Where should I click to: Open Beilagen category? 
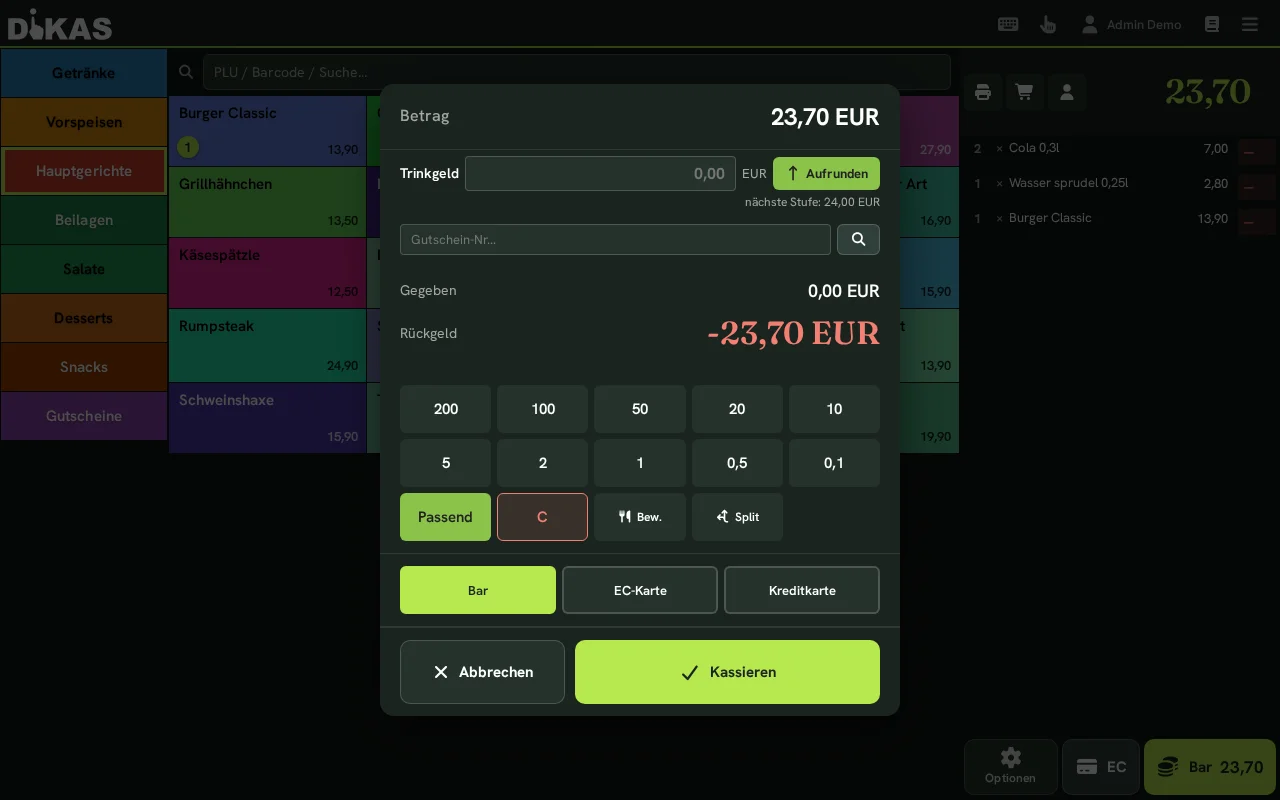point(84,220)
